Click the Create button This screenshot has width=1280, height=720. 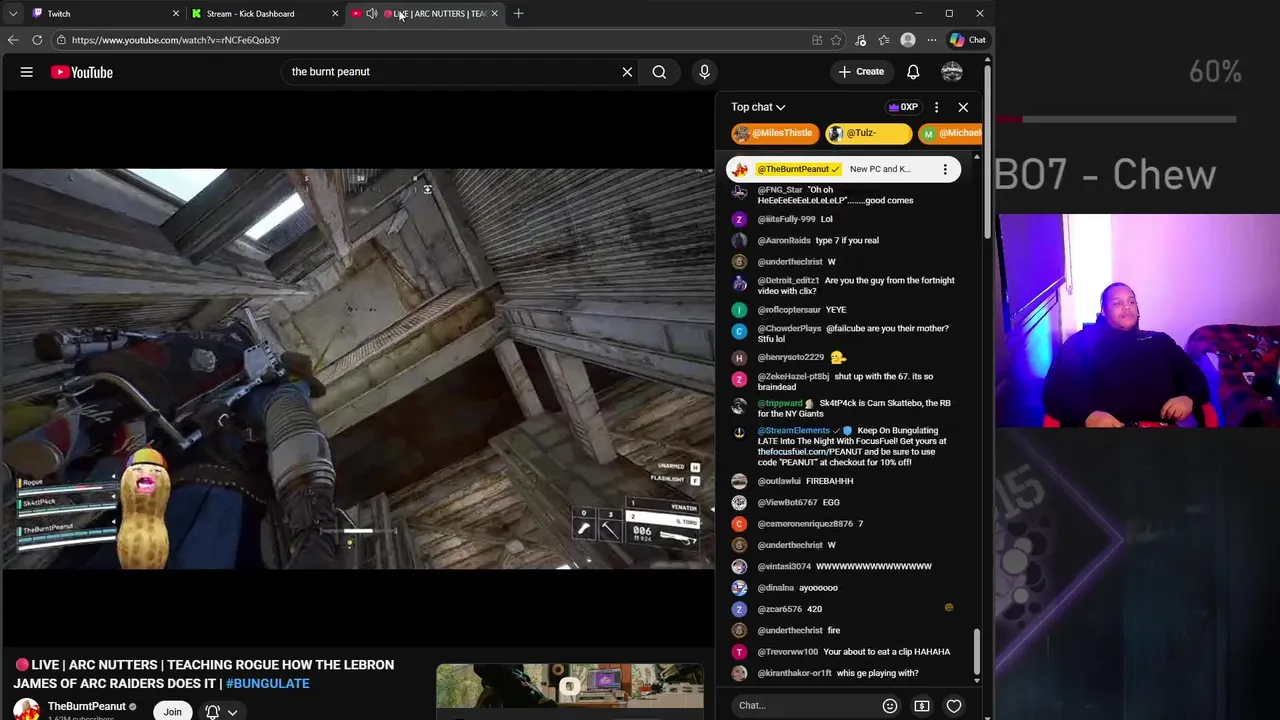(861, 72)
